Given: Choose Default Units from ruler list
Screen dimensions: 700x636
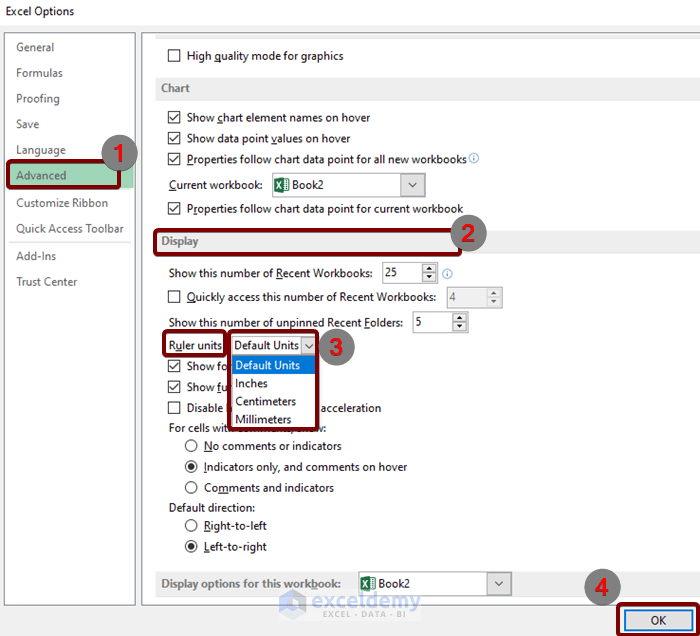Looking at the screenshot, I should click(273, 365).
